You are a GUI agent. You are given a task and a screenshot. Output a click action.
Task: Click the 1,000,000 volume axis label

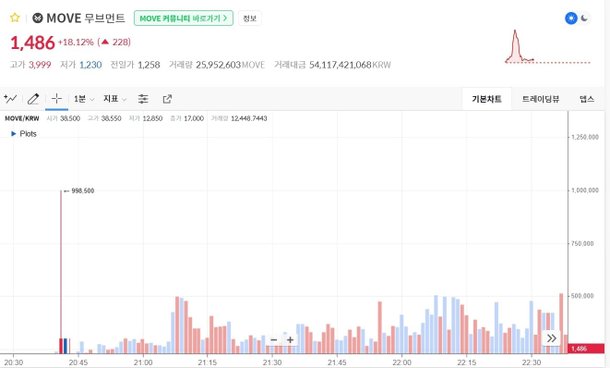585,190
